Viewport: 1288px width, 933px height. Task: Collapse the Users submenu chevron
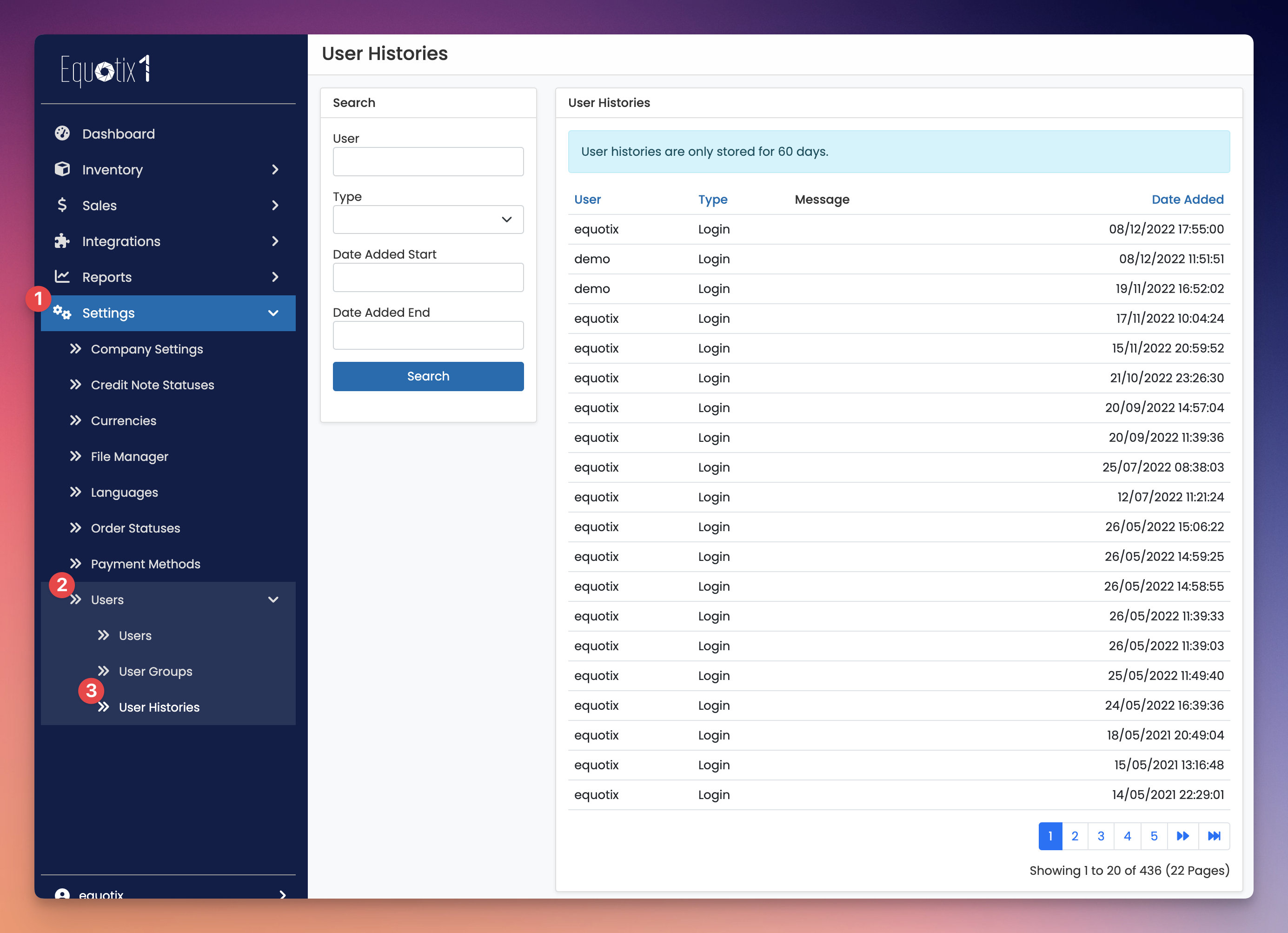tap(273, 600)
